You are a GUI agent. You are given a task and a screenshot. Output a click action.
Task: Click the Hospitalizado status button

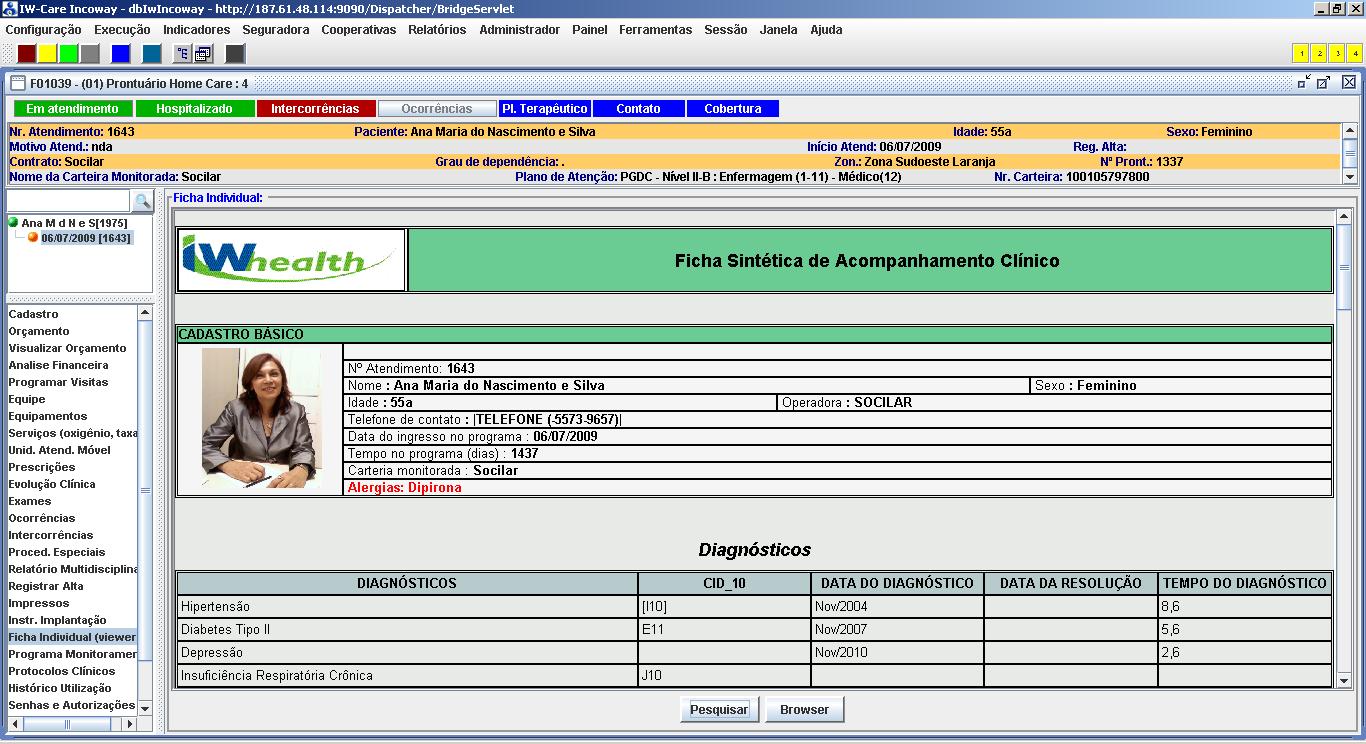point(194,109)
